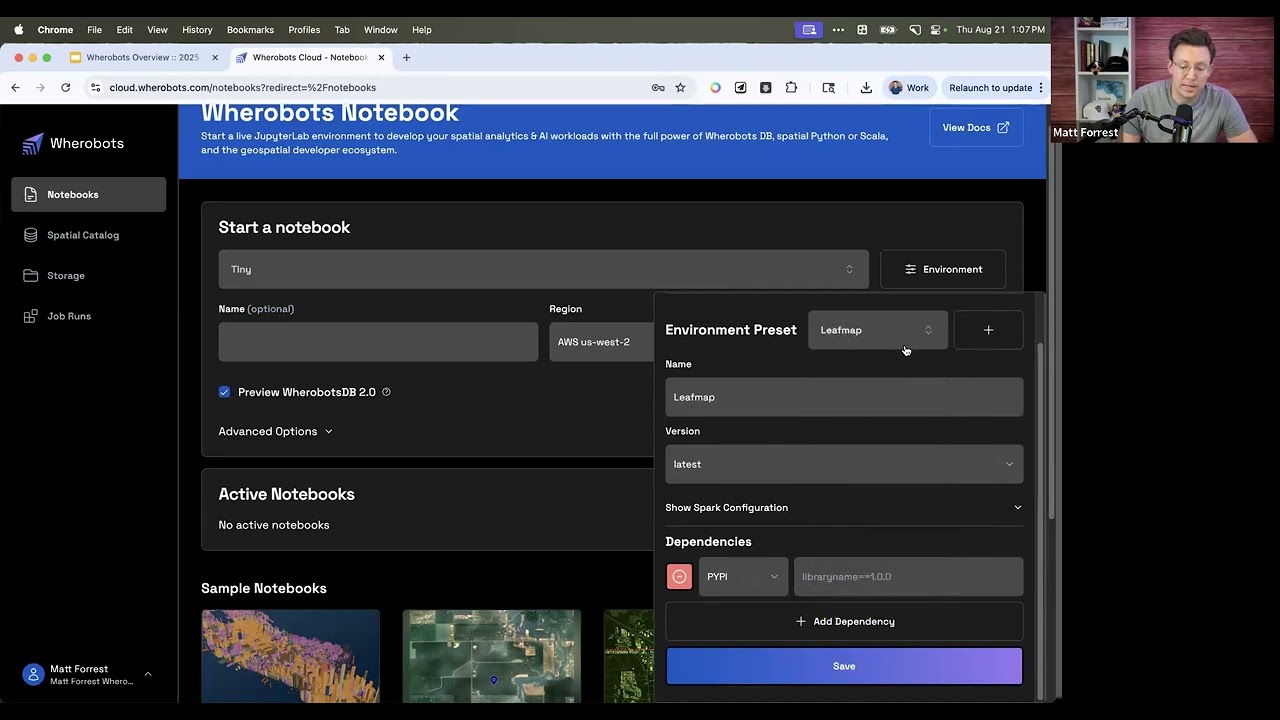Open the PYPI dependency type dropdown

[743, 577]
